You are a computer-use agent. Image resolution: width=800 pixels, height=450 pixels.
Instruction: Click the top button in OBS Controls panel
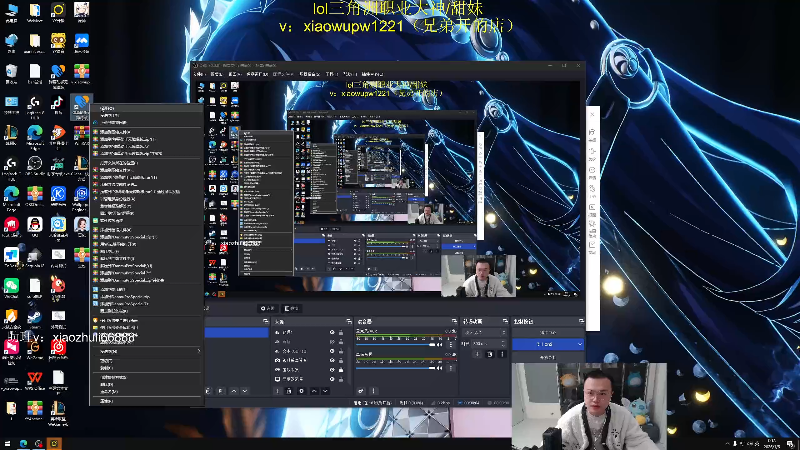[x=548, y=333]
